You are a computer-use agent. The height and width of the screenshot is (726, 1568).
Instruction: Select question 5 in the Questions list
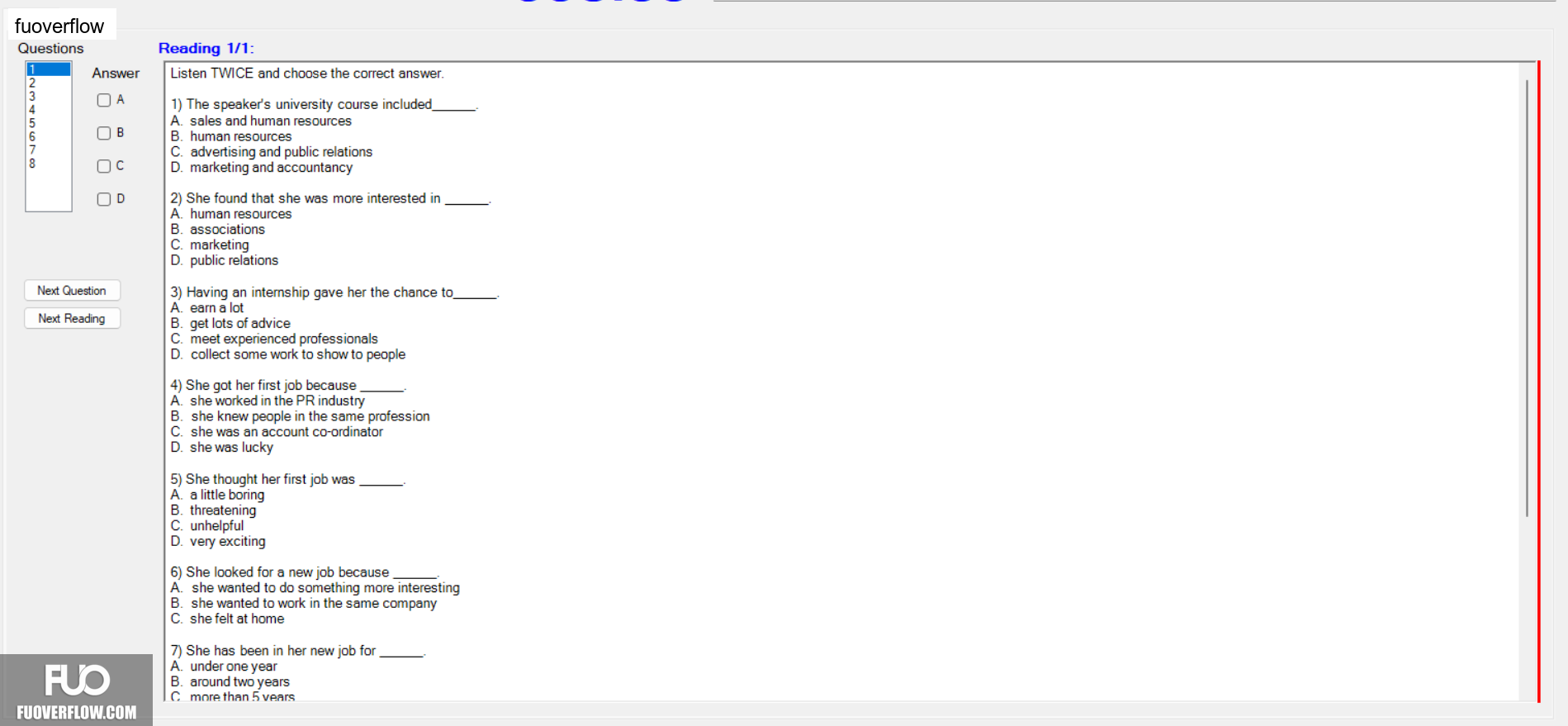[49, 123]
